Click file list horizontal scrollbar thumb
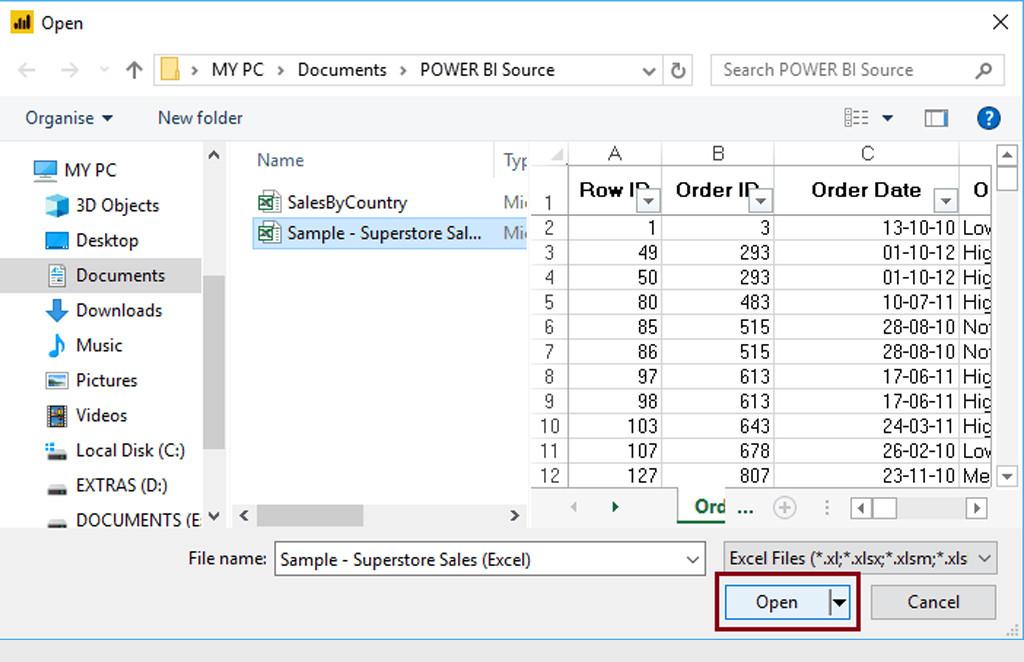 [310, 516]
